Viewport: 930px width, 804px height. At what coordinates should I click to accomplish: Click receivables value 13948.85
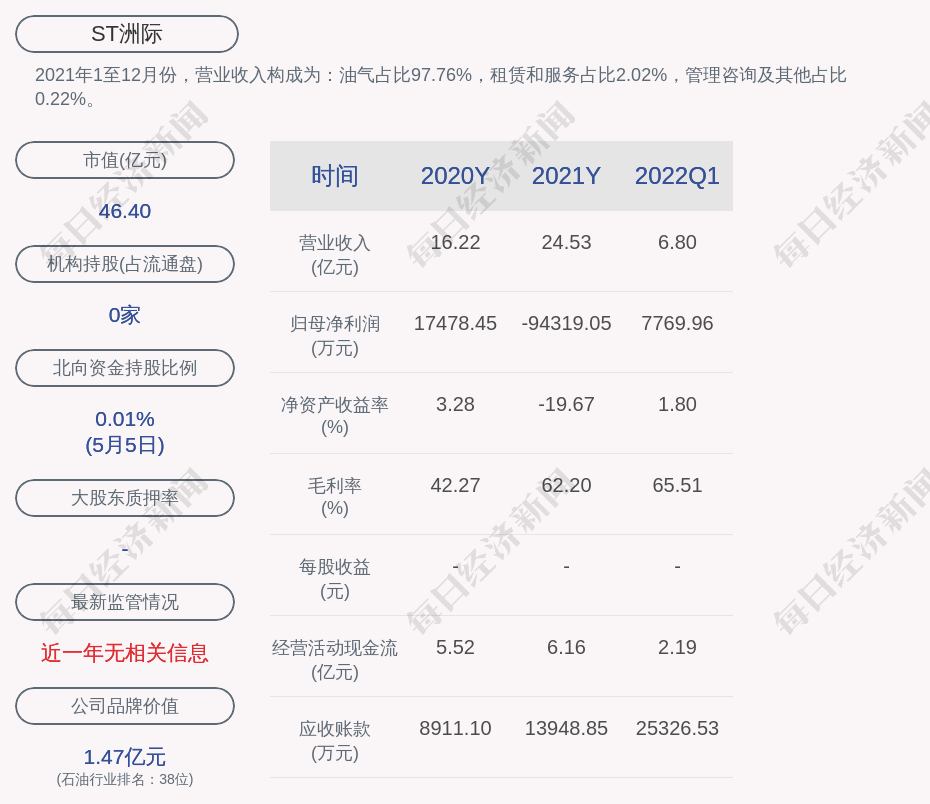pos(566,728)
